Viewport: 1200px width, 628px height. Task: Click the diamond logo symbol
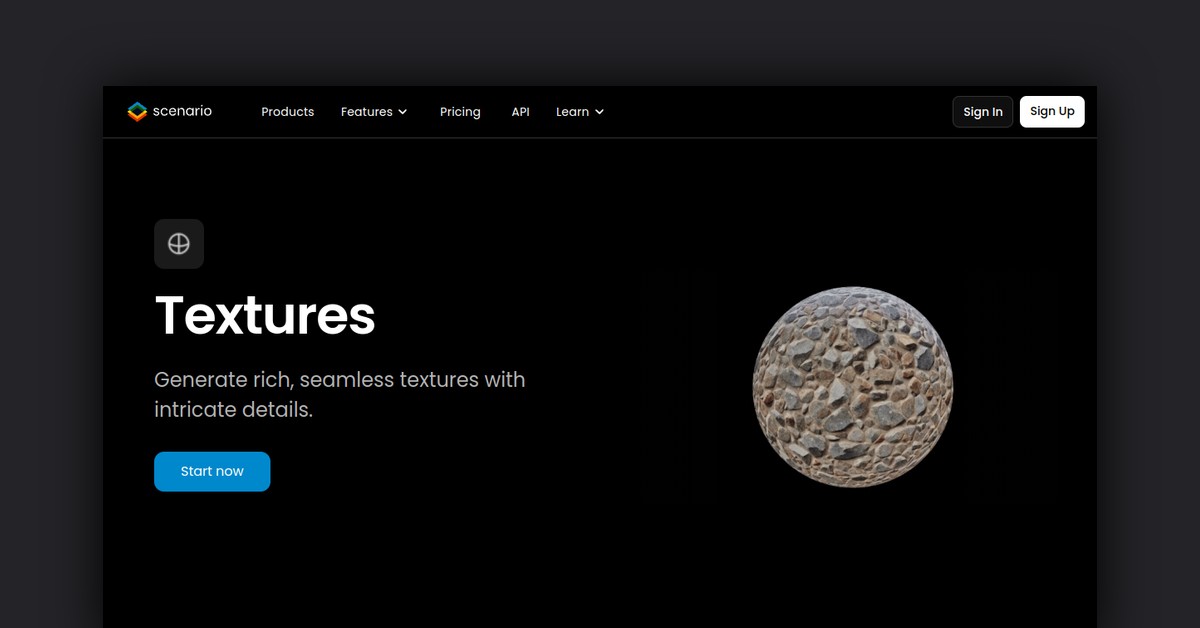tap(136, 111)
